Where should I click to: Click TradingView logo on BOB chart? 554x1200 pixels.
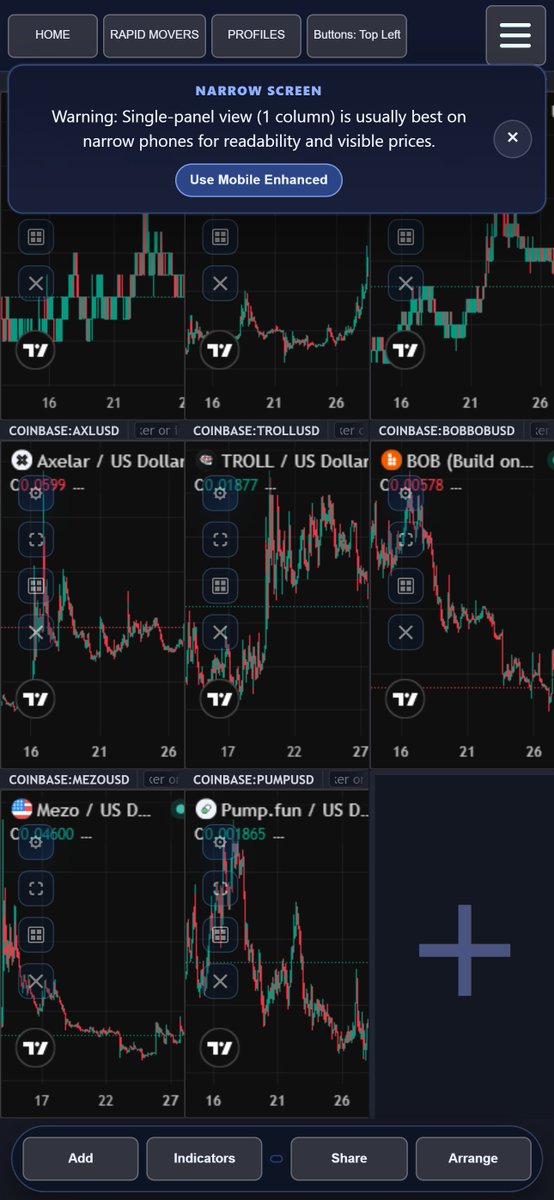point(405,699)
